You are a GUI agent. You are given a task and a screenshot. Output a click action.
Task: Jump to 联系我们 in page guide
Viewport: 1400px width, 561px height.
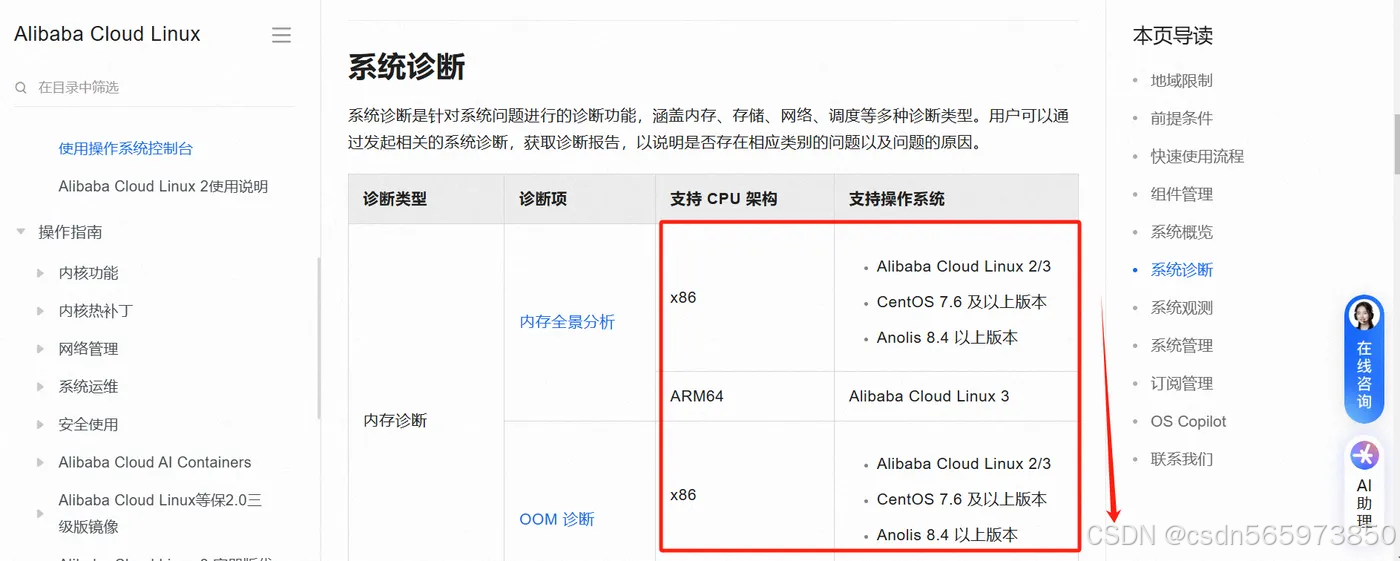click(1181, 460)
